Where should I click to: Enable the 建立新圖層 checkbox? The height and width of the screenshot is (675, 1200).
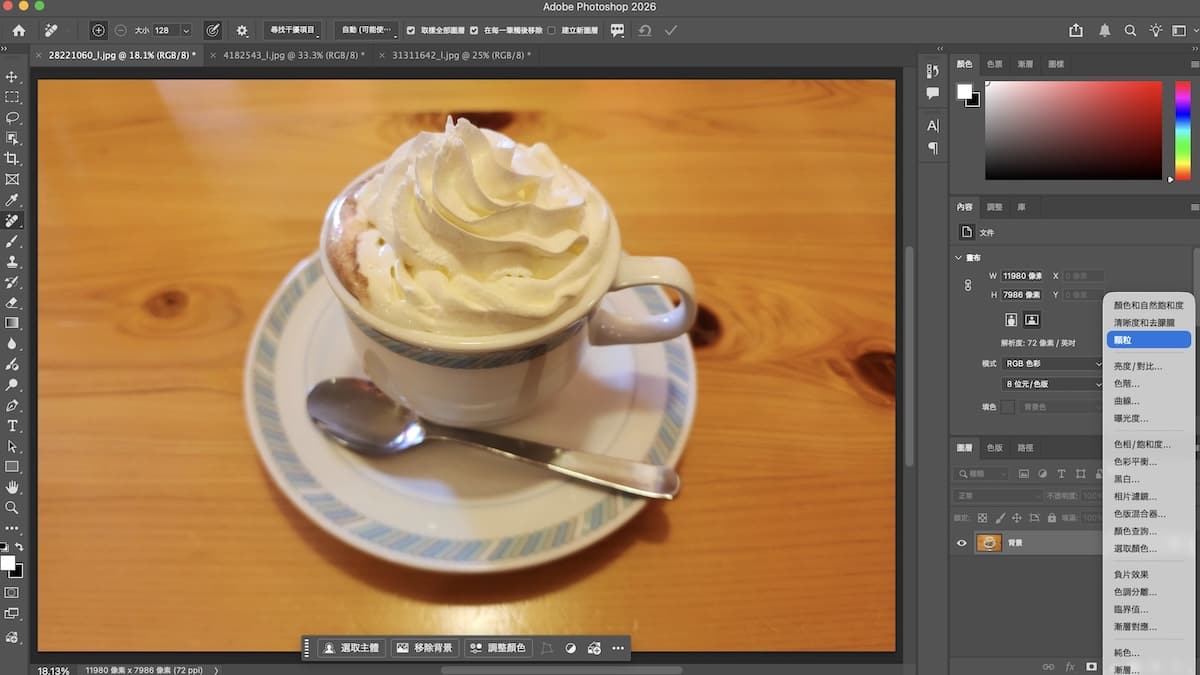[x=551, y=31]
